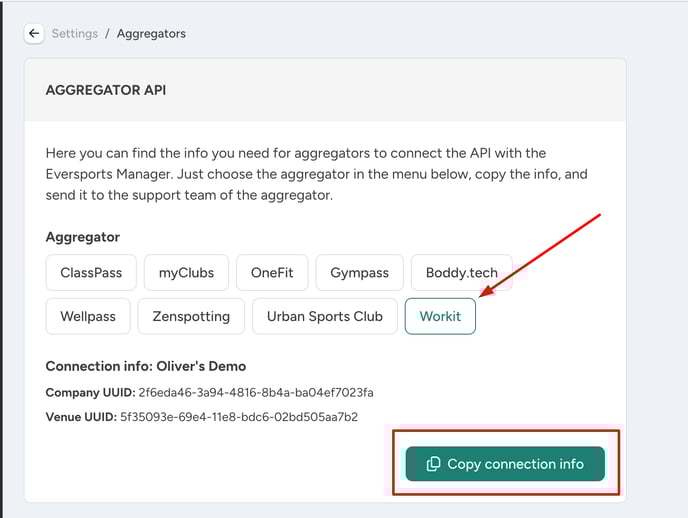Click the aggregator description paragraph
Image resolution: width=688 pixels, height=518 pixels.
coord(316,174)
